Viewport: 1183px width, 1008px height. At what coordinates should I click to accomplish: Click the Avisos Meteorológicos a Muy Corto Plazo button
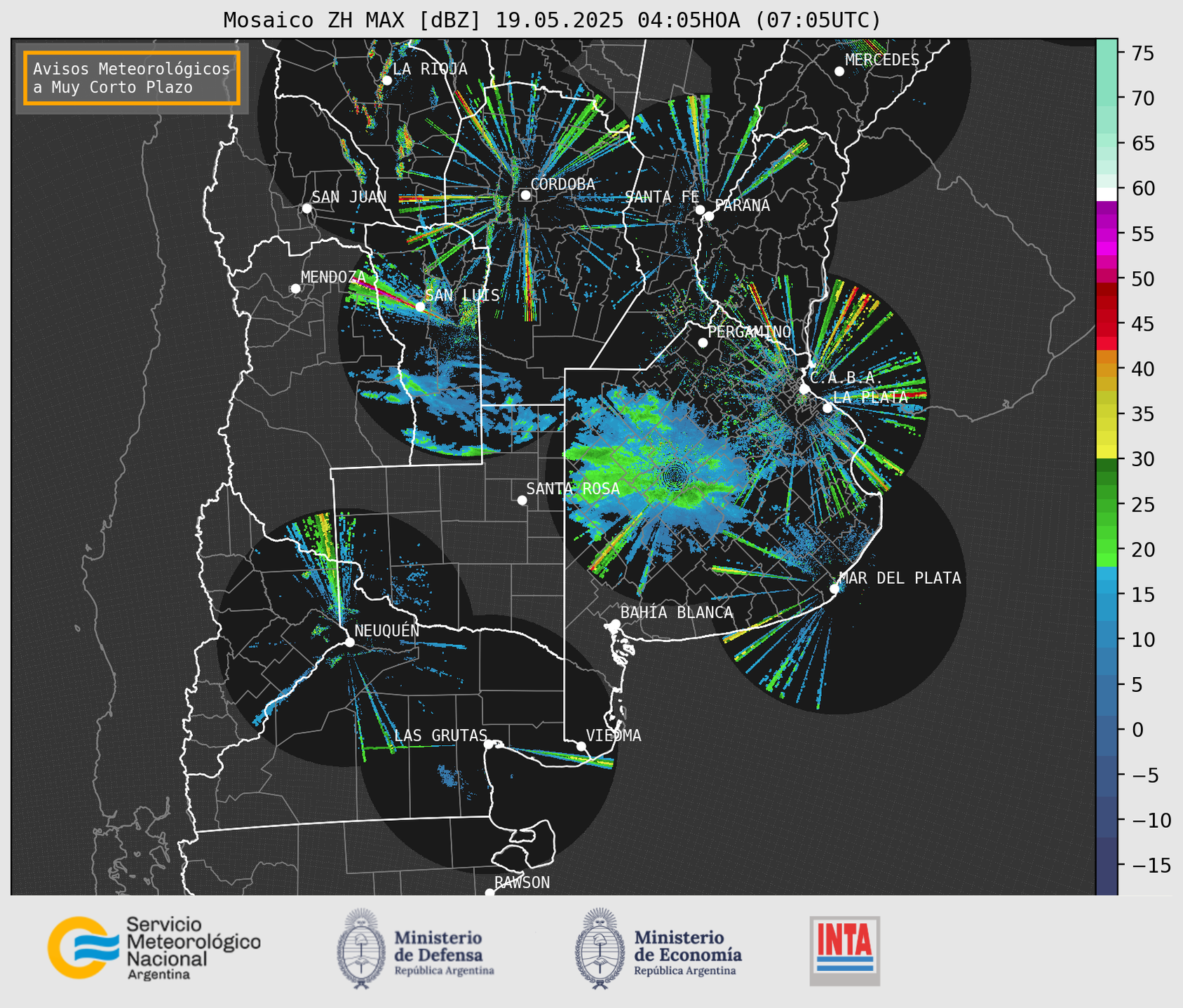pos(132,78)
